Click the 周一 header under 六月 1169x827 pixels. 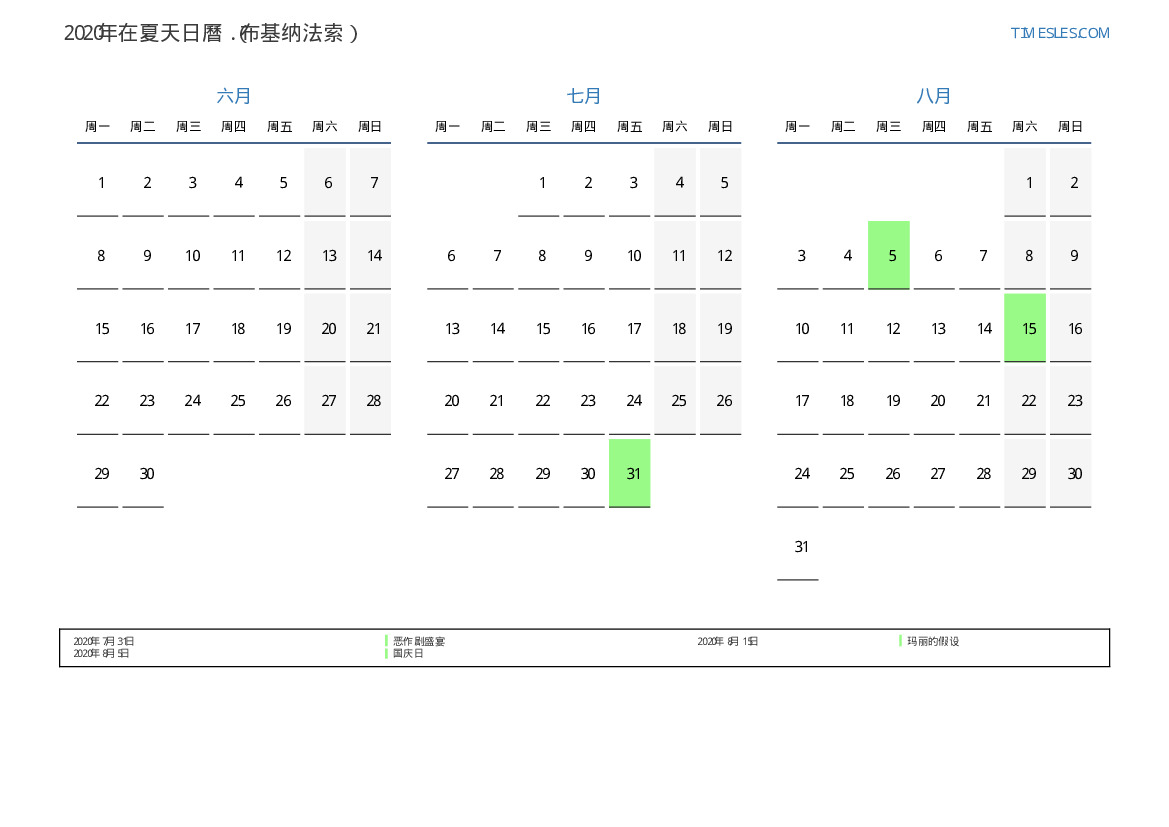click(98, 127)
